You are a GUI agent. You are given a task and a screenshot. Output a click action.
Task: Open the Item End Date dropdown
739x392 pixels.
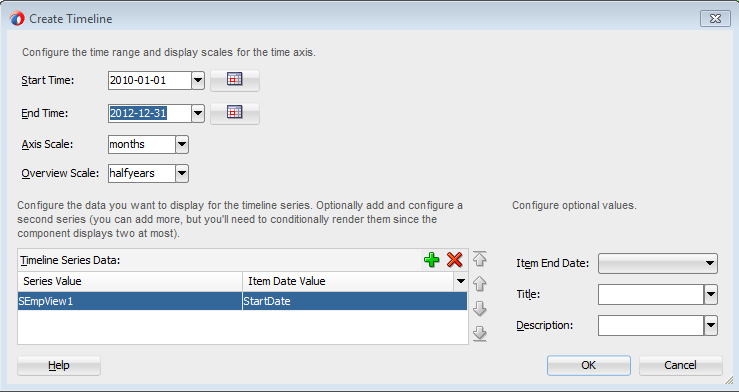[x=657, y=263]
